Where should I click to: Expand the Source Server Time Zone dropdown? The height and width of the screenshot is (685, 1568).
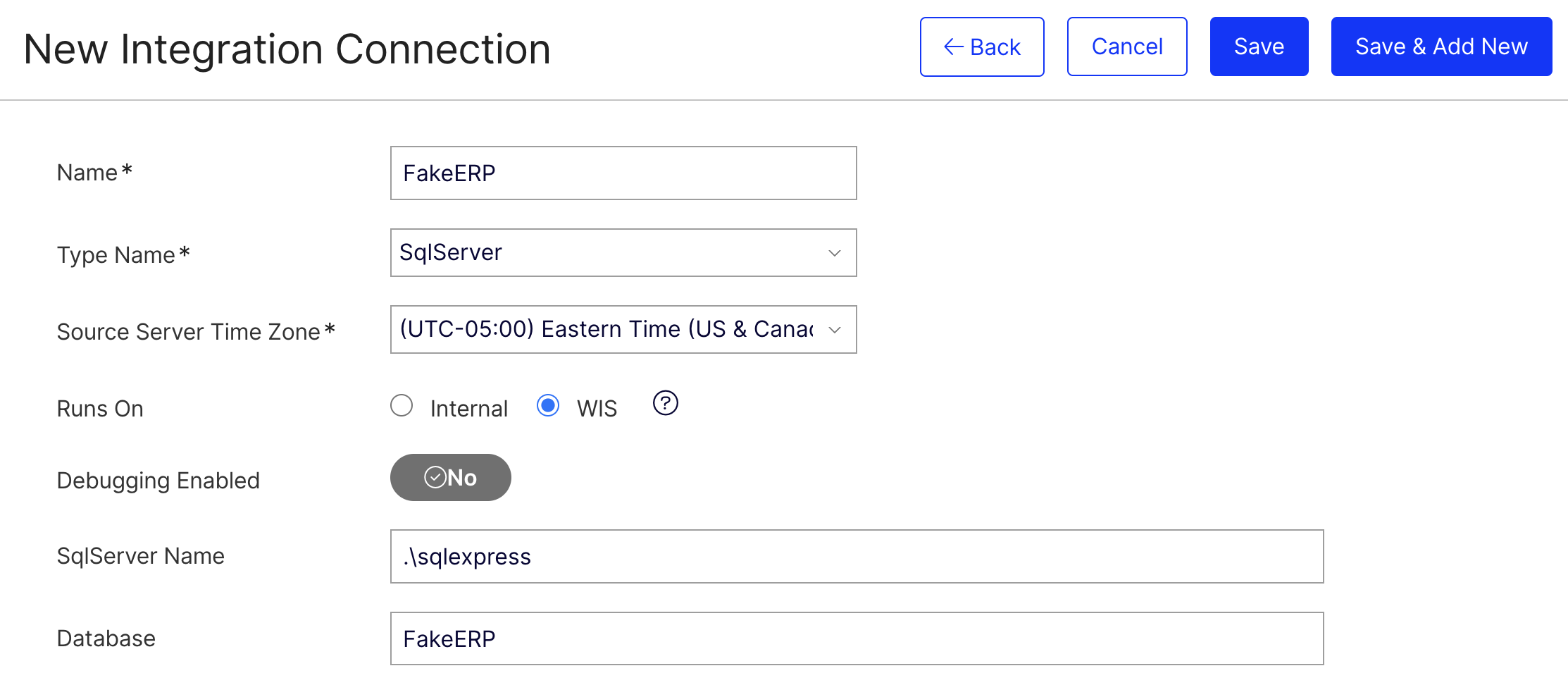pyautogui.click(x=623, y=330)
